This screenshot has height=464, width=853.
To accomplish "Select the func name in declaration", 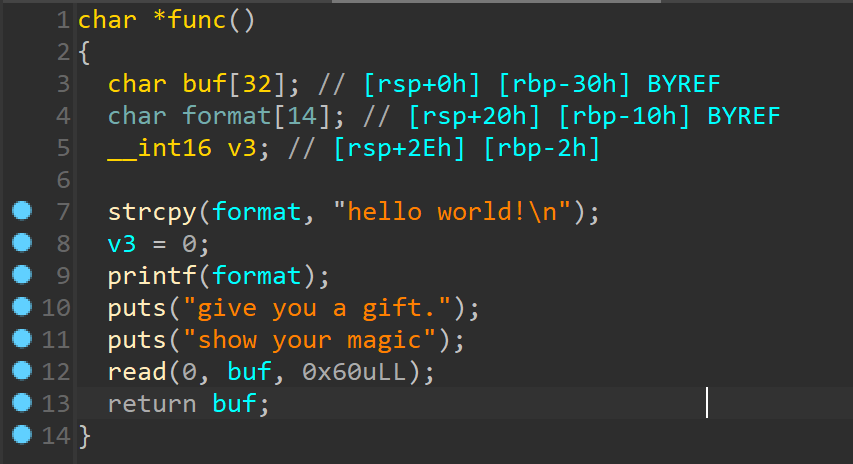I will pos(196,21).
